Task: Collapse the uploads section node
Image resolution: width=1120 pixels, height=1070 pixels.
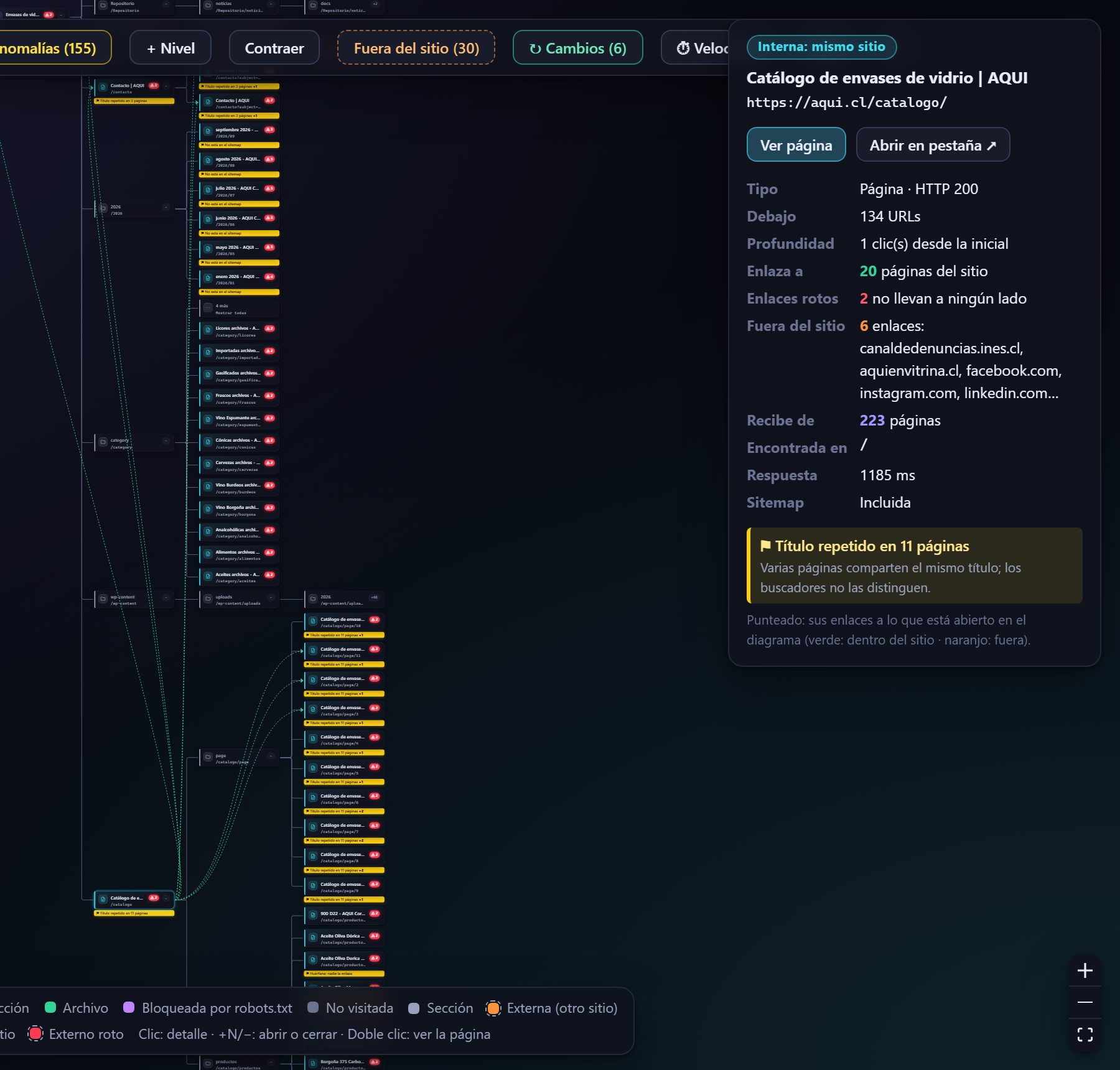Action: tap(271, 597)
